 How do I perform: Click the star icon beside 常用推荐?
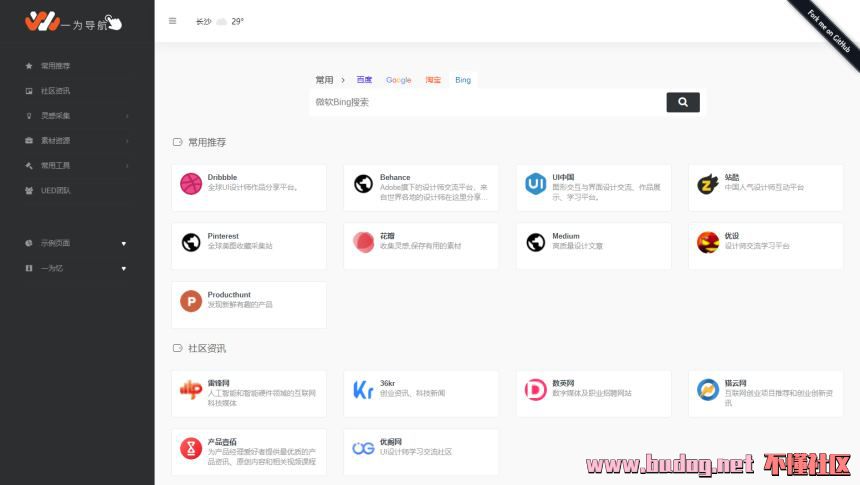[29, 66]
